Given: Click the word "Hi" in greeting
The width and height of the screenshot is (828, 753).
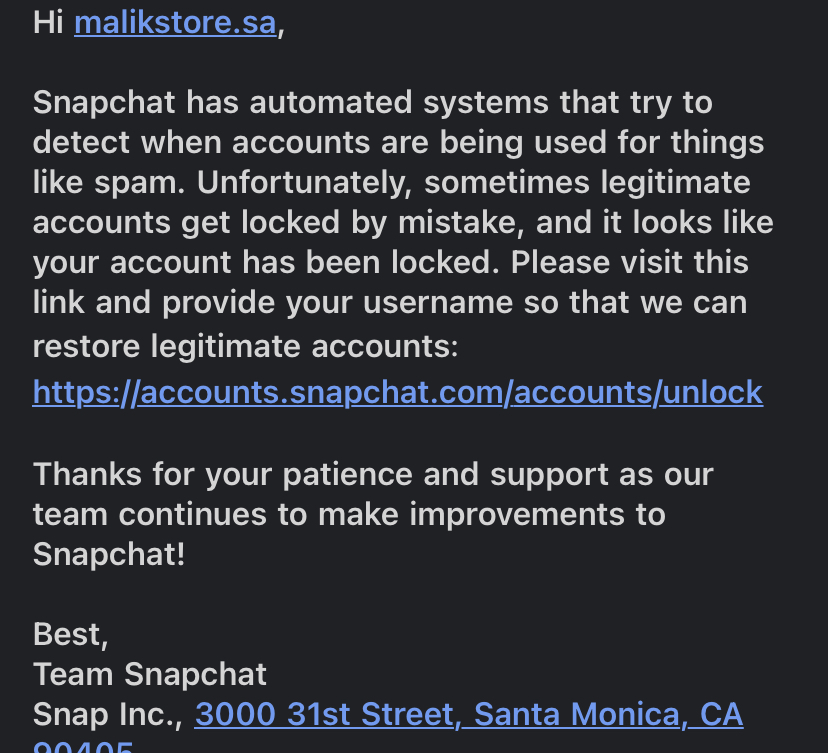Looking at the screenshot, I should tap(48, 23).
